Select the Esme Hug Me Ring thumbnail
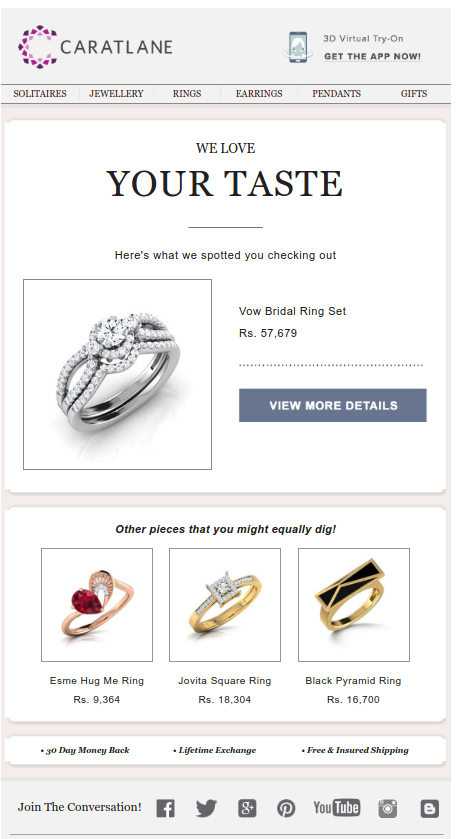The width and height of the screenshot is (457, 839). pos(97,605)
